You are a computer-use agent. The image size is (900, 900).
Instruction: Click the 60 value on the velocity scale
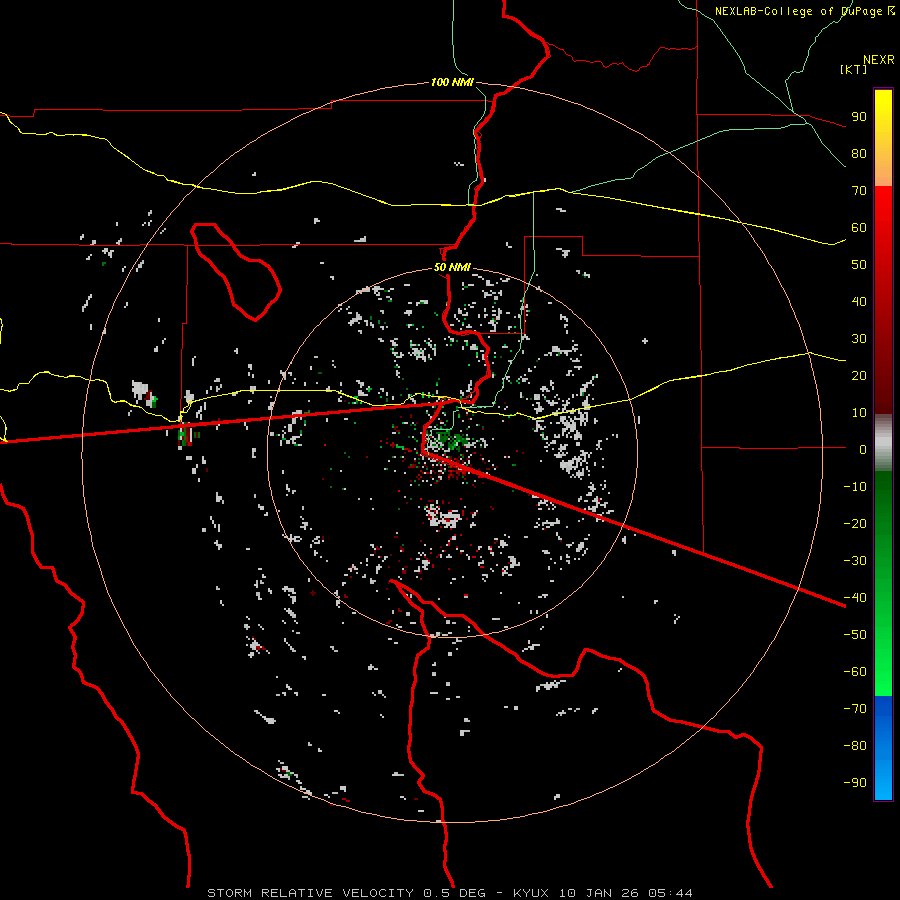point(859,227)
